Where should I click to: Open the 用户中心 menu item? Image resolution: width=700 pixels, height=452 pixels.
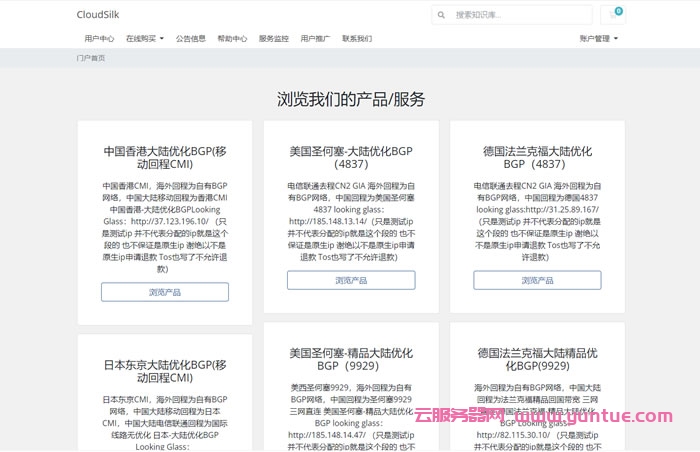[99, 39]
